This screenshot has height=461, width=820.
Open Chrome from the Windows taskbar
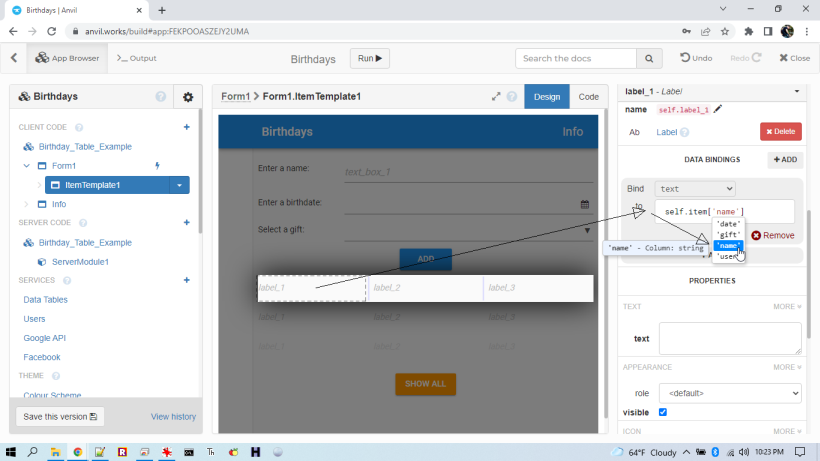tap(77, 452)
